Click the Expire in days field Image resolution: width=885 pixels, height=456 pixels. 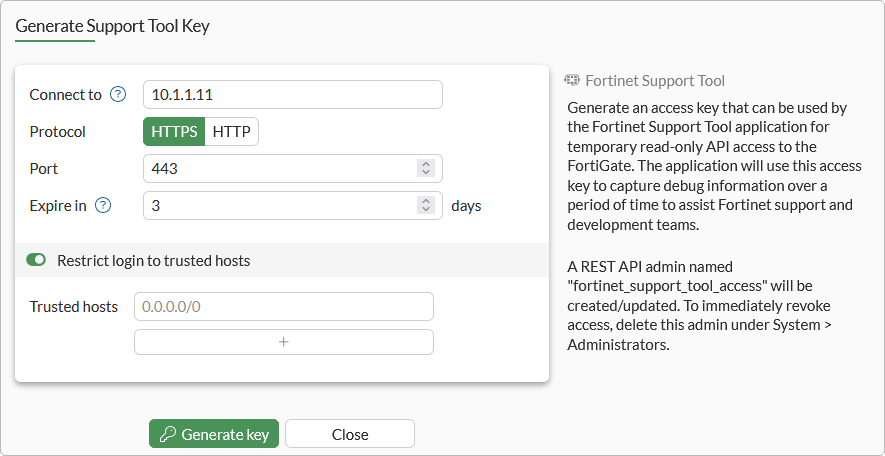pos(280,206)
